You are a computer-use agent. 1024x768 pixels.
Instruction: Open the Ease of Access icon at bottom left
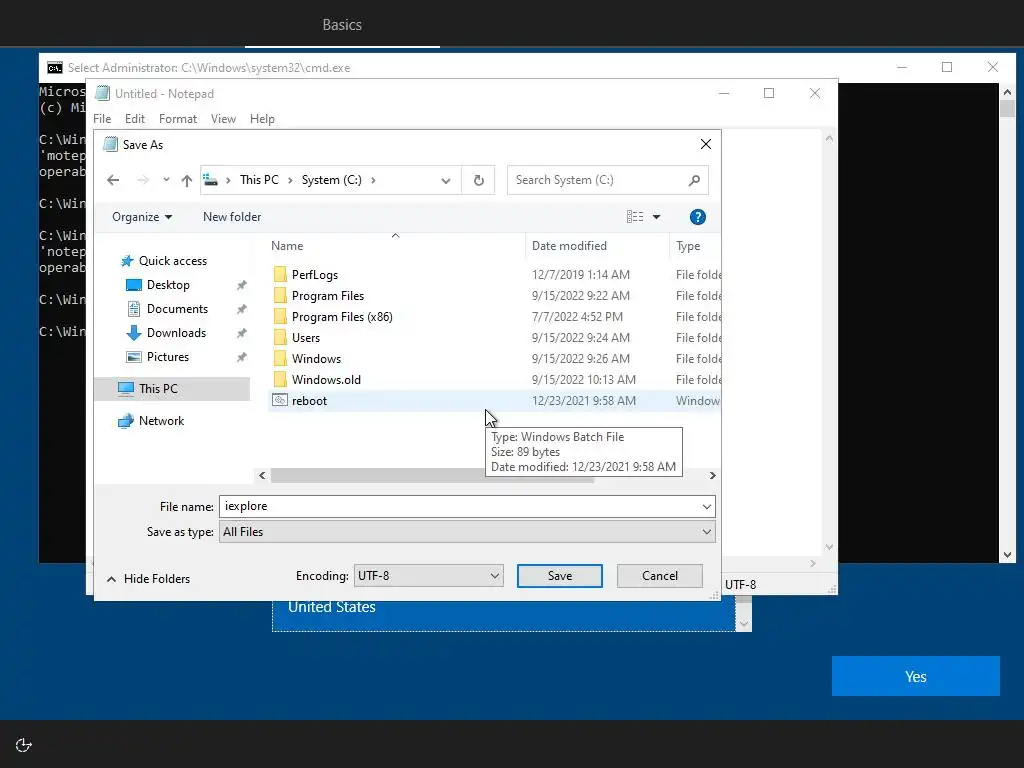pos(24,745)
